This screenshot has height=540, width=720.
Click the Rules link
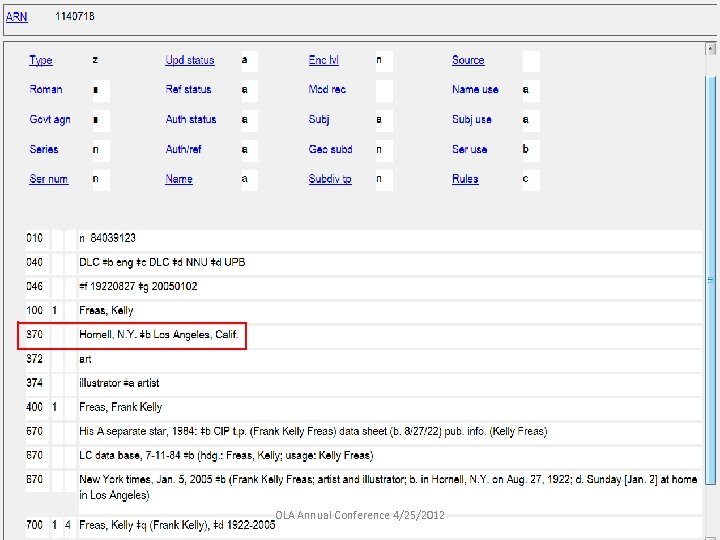coord(465,179)
